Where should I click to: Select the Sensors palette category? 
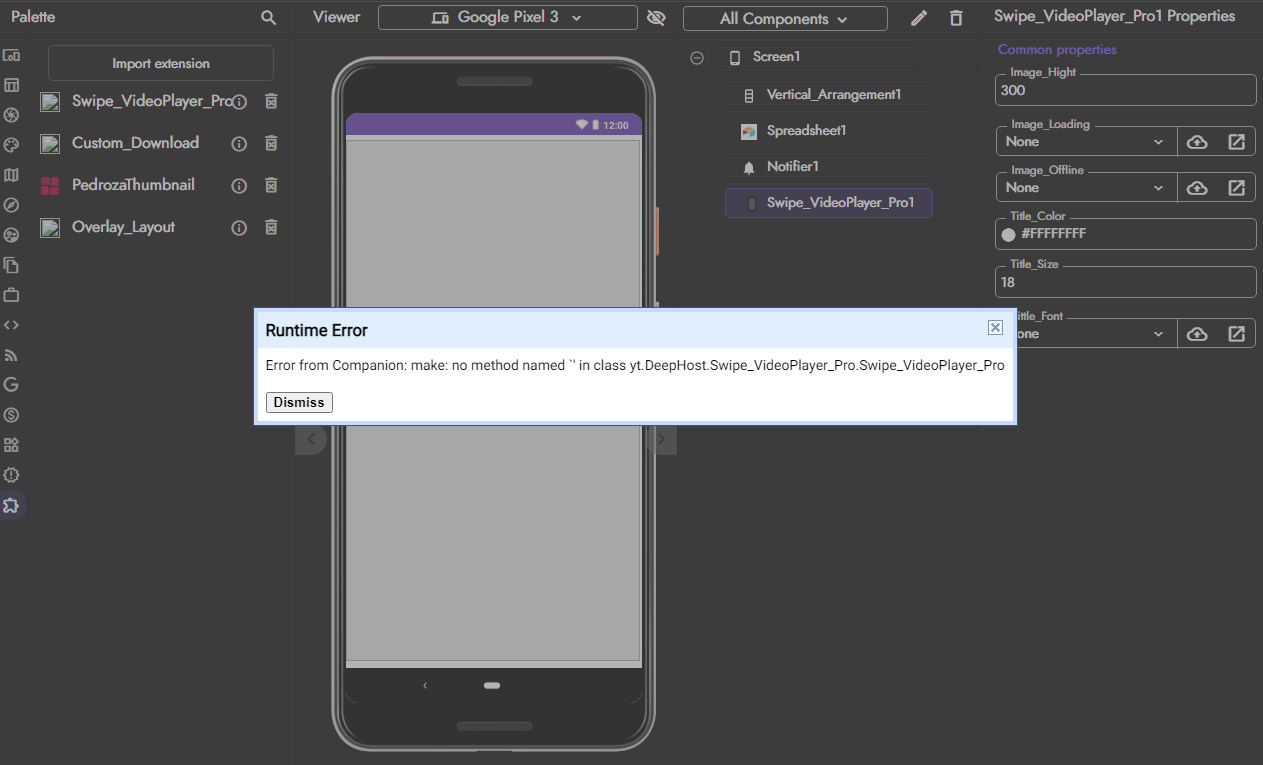[12, 204]
